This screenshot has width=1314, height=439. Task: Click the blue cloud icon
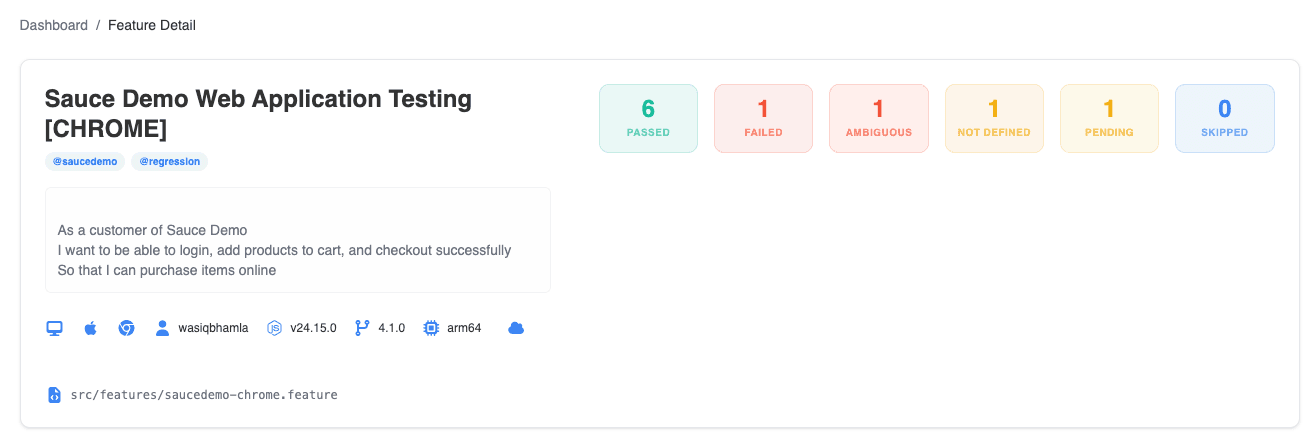click(516, 328)
